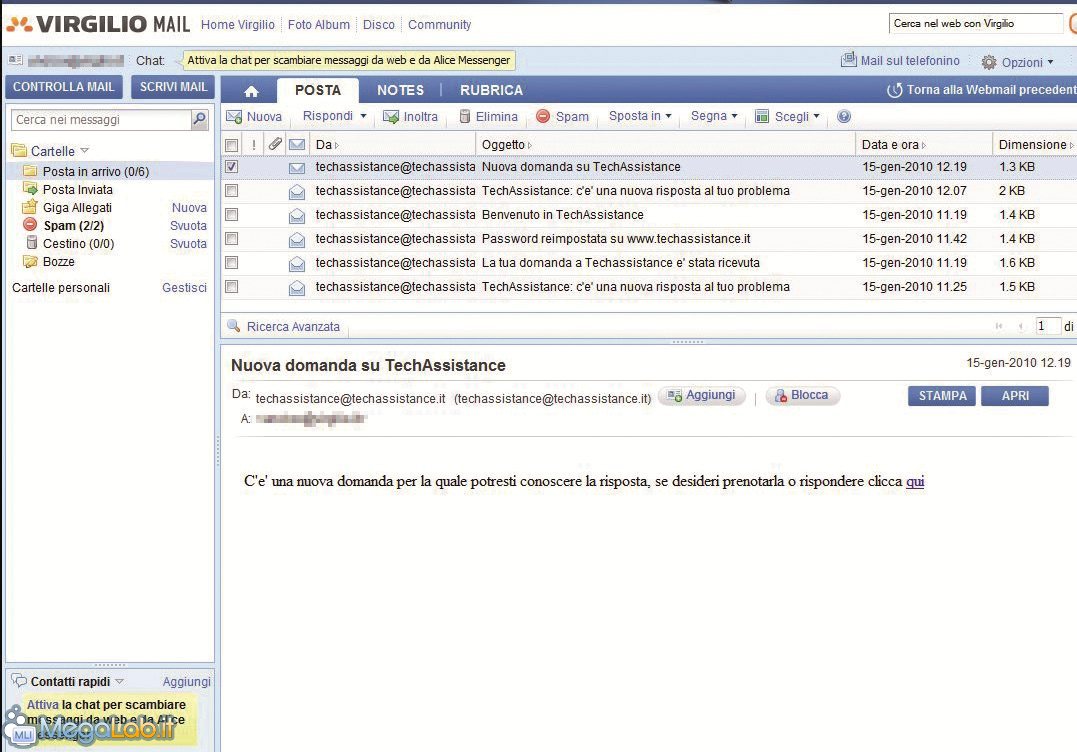Check the 11.25 'nuova risposta' message checkbox
This screenshot has height=752, width=1077.
[x=231, y=286]
